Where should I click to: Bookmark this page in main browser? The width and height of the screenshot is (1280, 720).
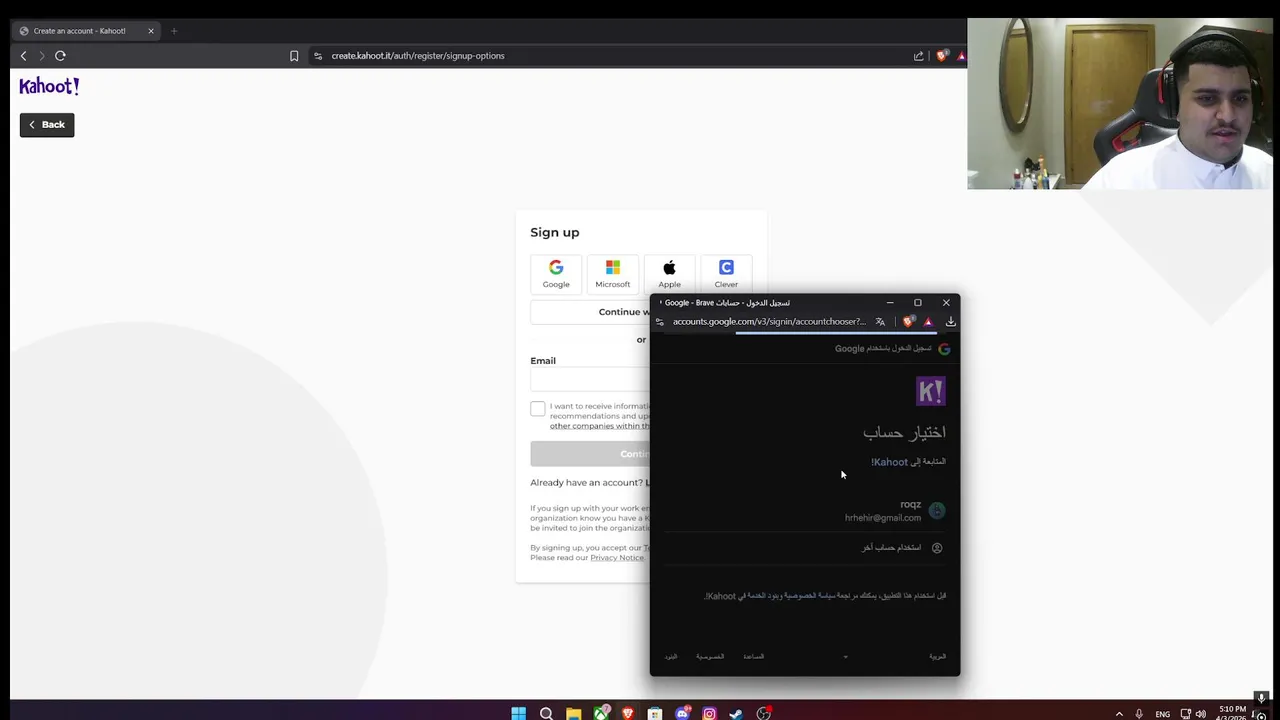[294, 56]
